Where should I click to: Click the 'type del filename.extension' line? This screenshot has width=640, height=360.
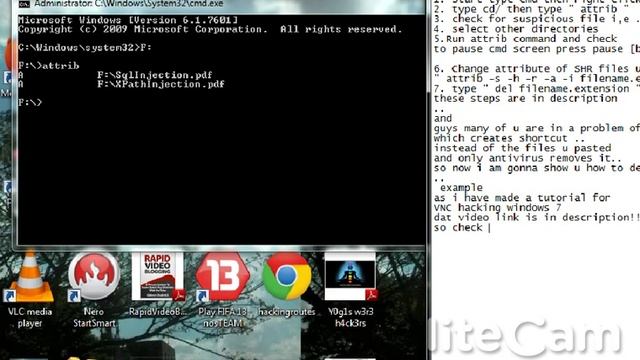pos(537,89)
